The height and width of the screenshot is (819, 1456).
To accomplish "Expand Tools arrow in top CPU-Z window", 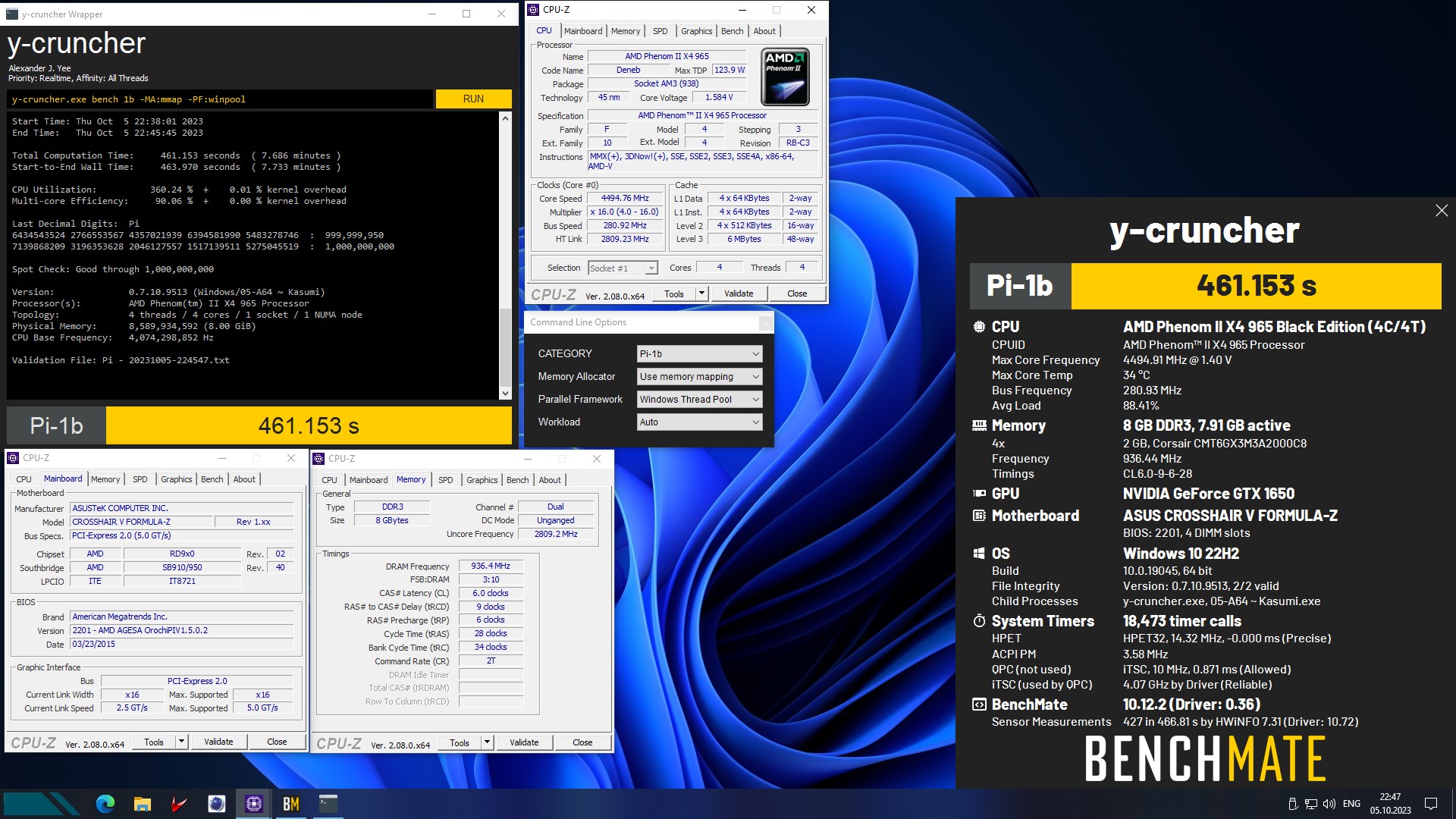I will 701,293.
